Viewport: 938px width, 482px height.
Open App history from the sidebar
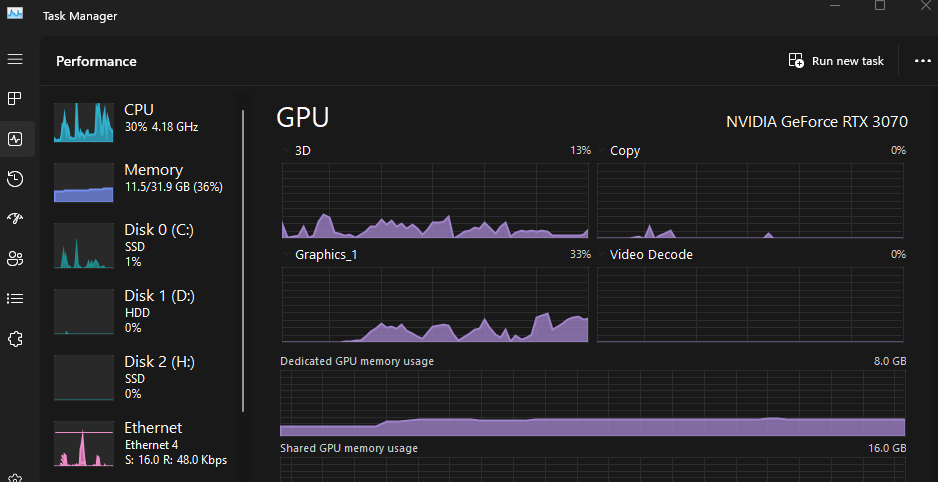(15, 179)
